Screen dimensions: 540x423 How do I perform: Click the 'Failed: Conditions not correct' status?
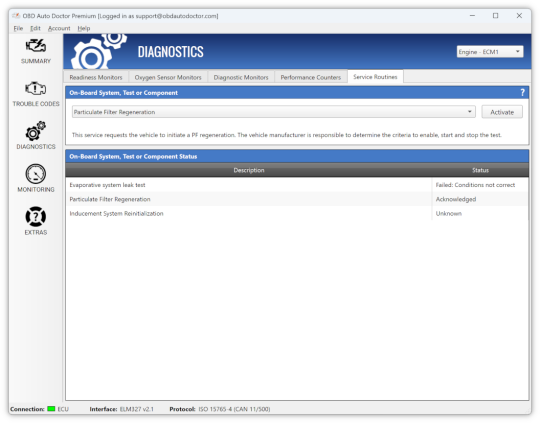pos(475,185)
